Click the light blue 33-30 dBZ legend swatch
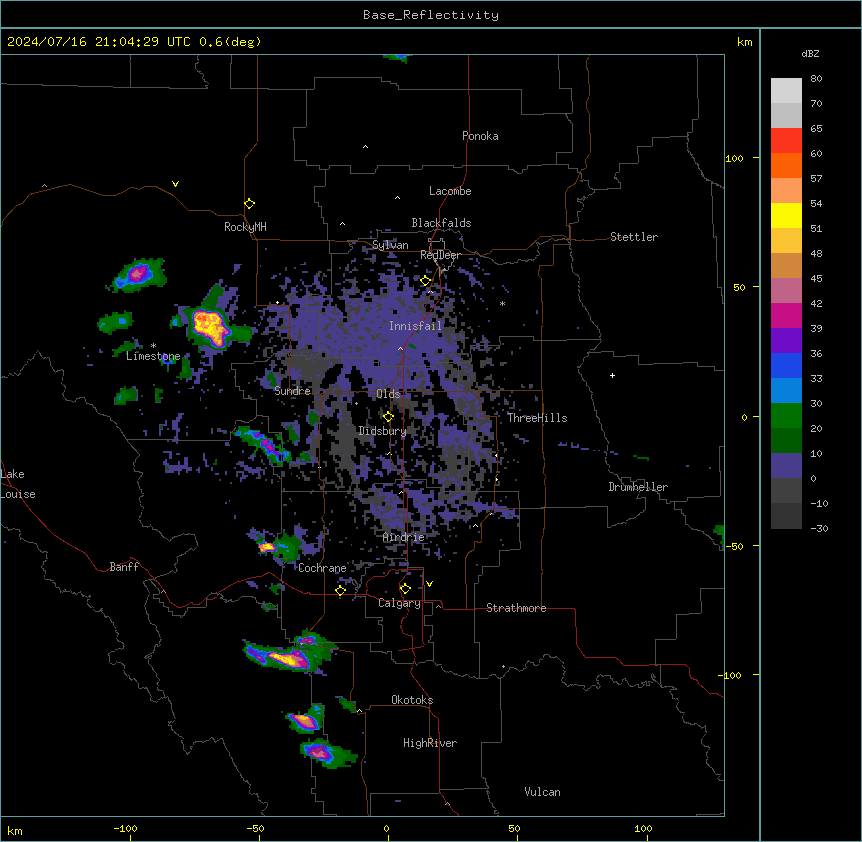Screen dimensions: 862x842 [x=786, y=390]
